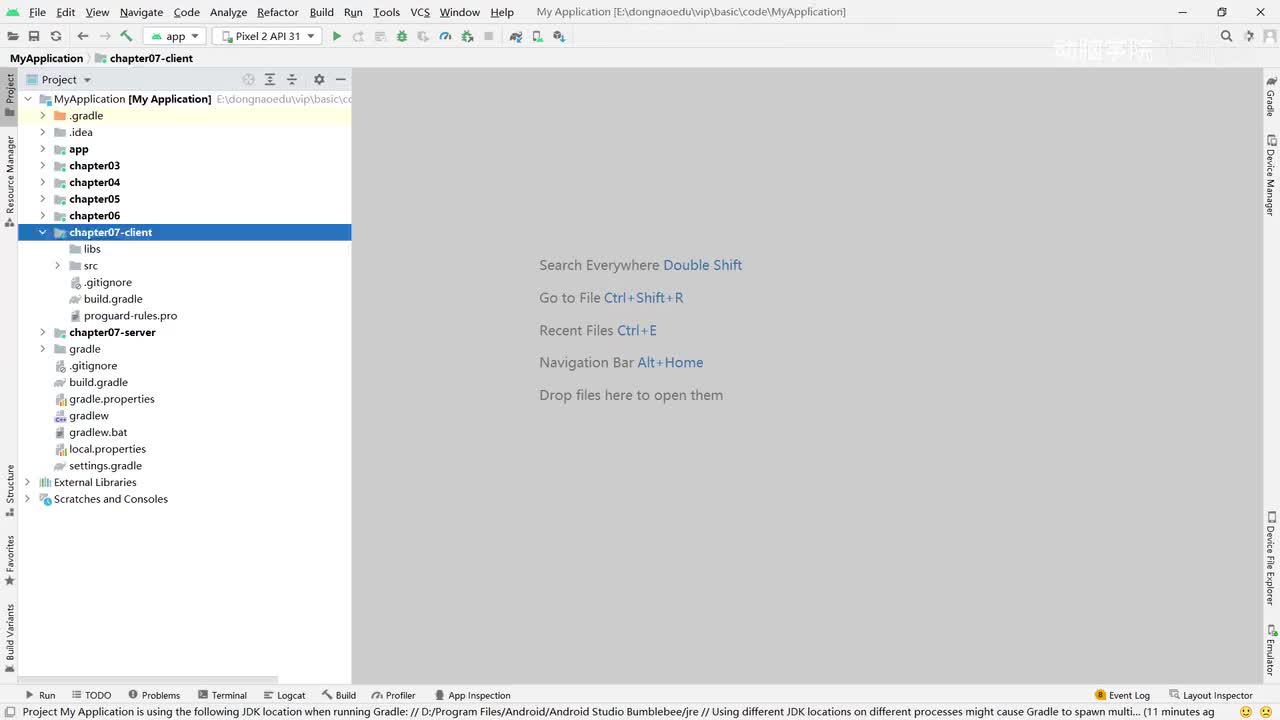Open the Logcat tool window tab
The height and width of the screenshot is (720, 1280).
pyautogui.click(x=284, y=695)
